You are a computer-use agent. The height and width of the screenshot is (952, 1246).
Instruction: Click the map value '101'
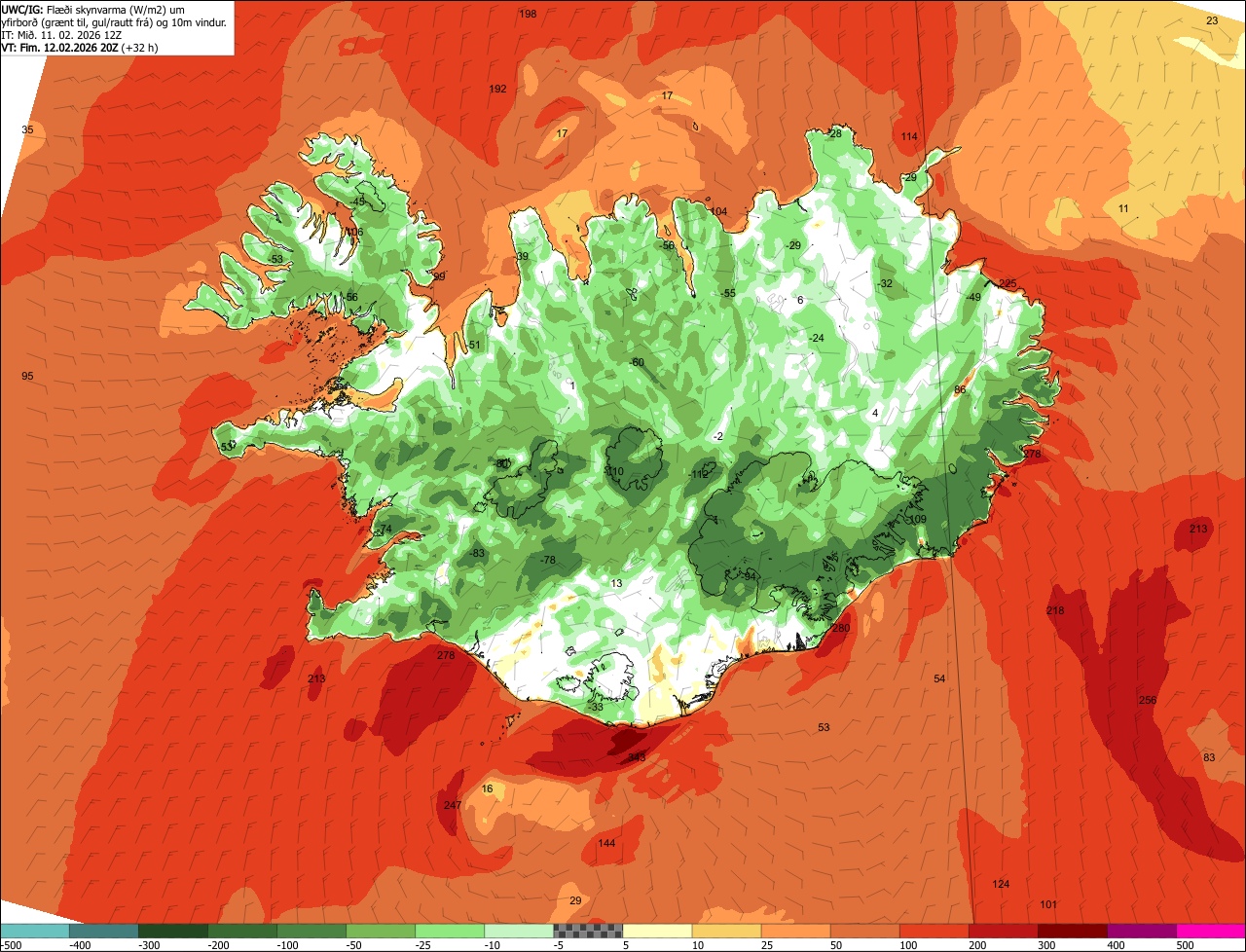click(x=1048, y=905)
